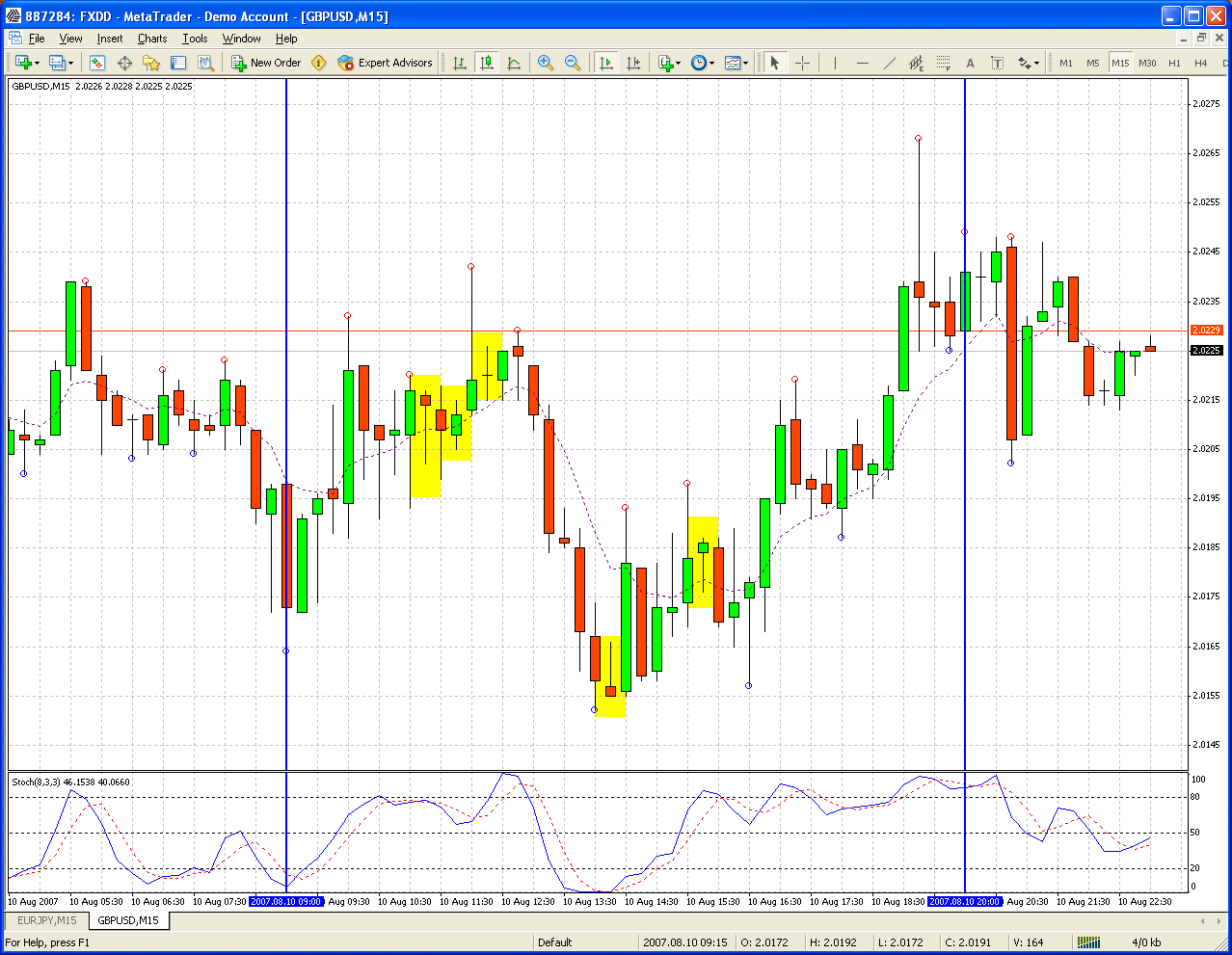
Task: Add a text label with A tool
Action: pyautogui.click(x=970, y=63)
